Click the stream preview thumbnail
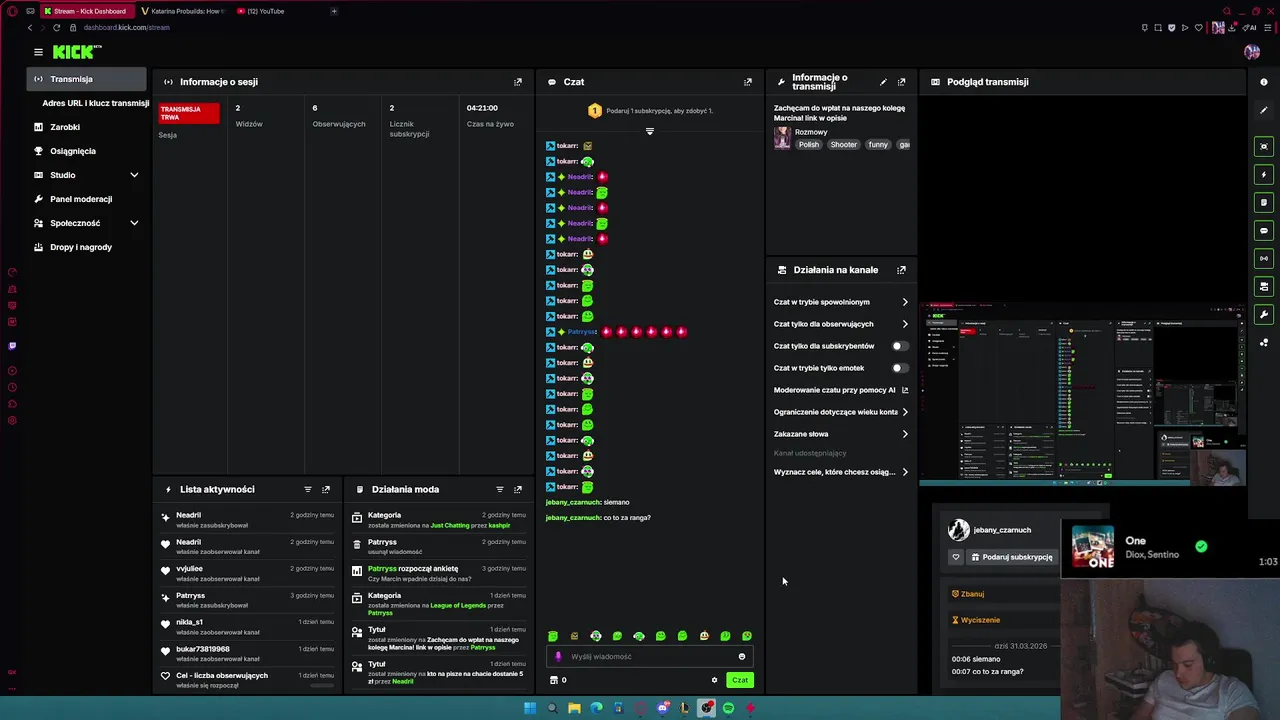 click(1083, 392)
